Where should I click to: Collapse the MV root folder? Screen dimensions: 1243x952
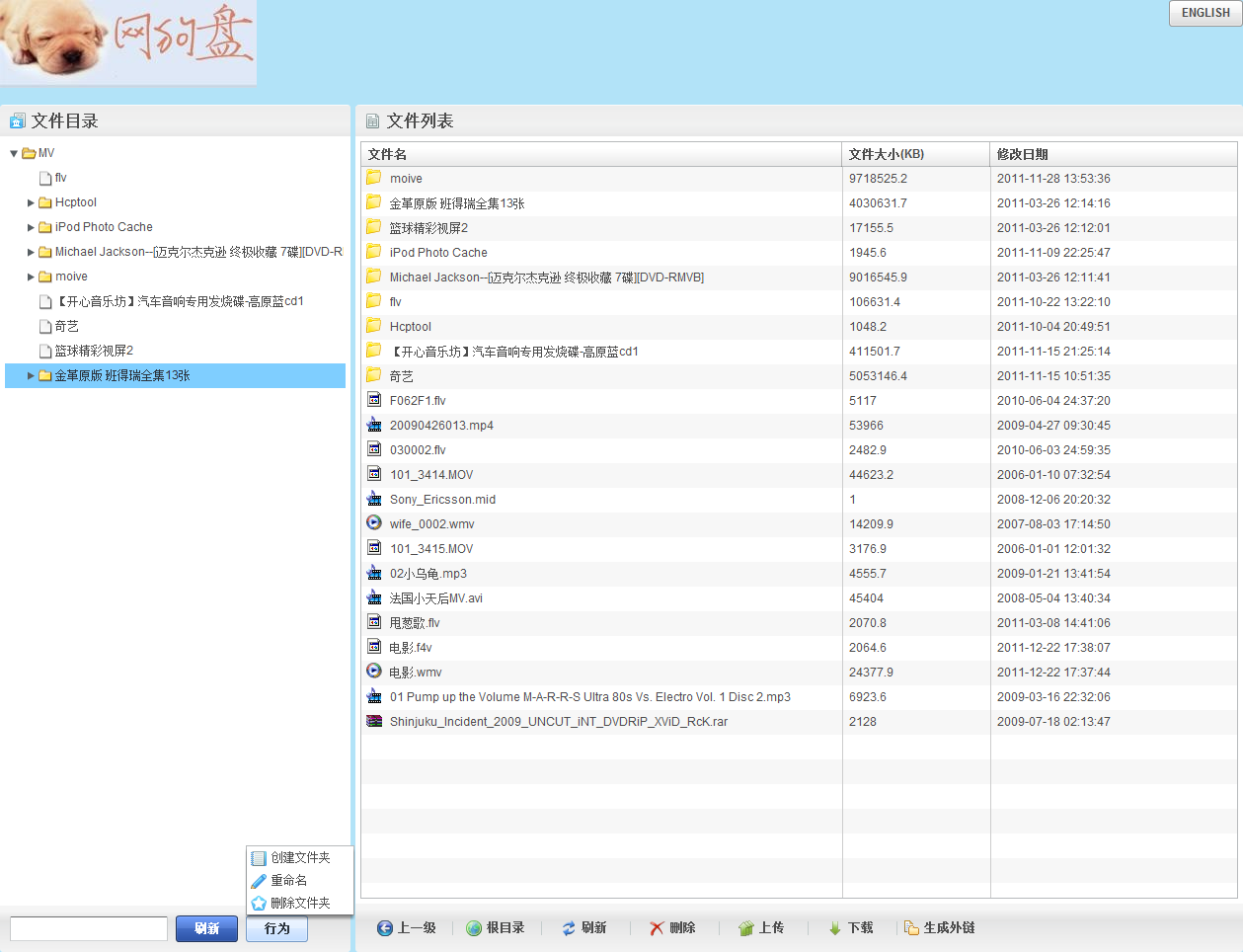tap(14, 153)
